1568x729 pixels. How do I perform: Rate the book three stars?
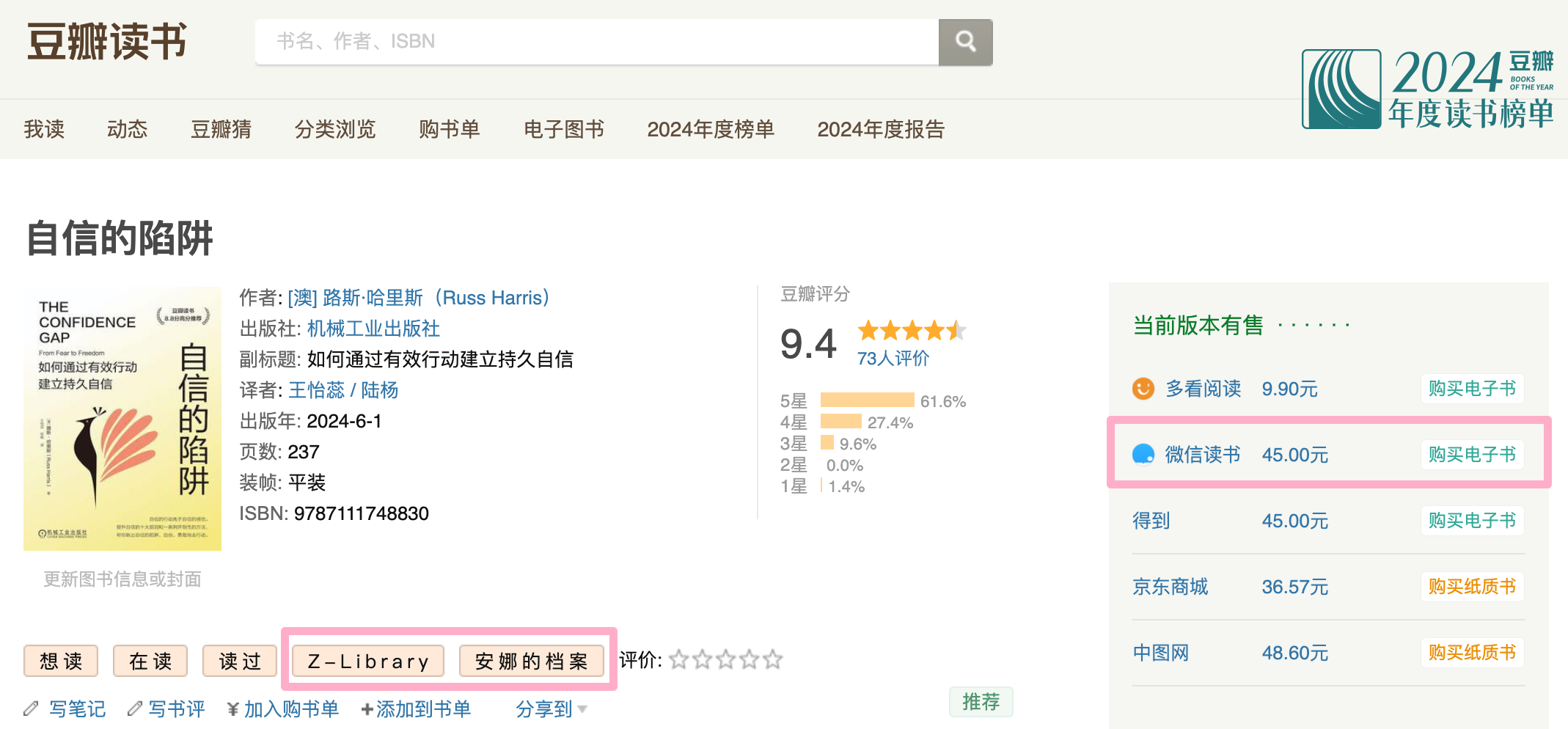[x=726, y=659]
